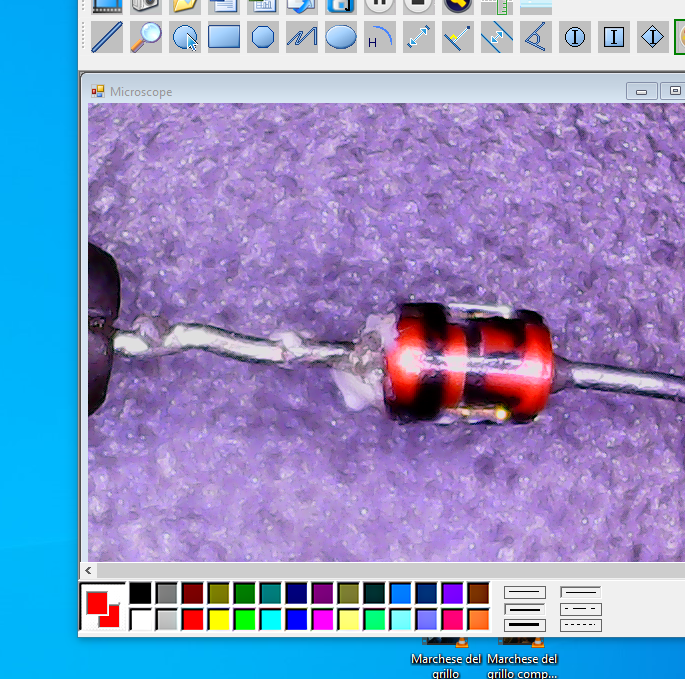Screen dimensions: 685x679
Task: Select the rectangle measurement tool
Action: click(224, 37)
